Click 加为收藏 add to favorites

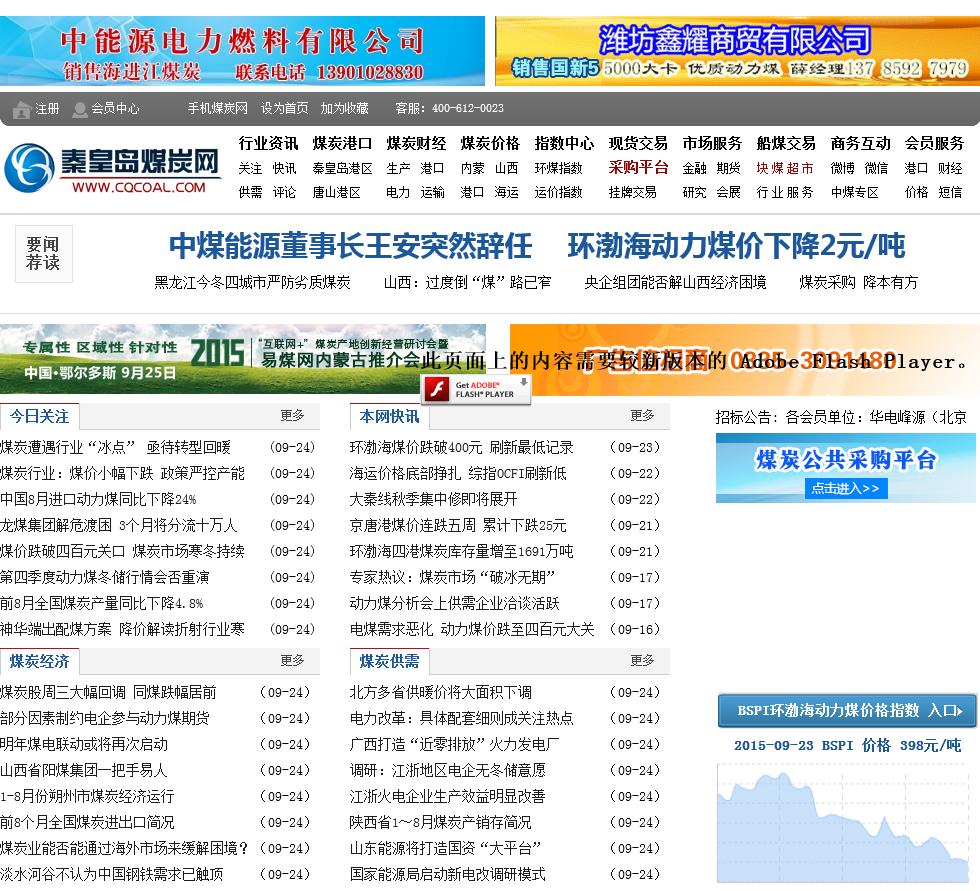[344, 109]
